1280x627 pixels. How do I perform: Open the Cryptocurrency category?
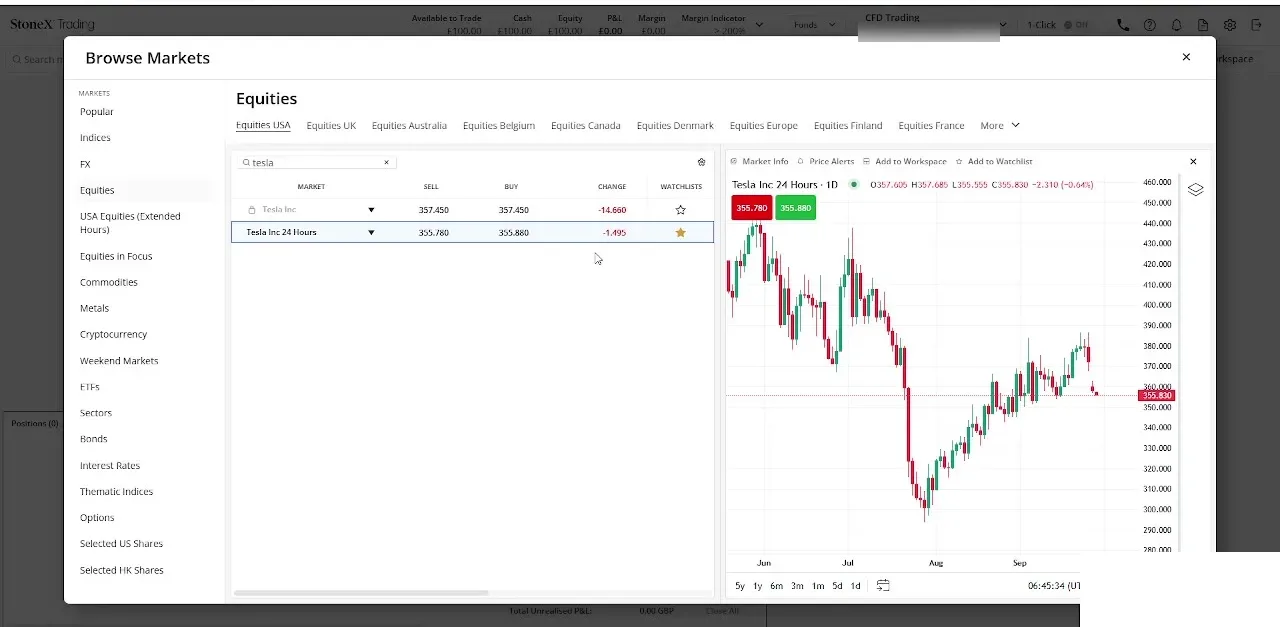click(x=113, y=334)
